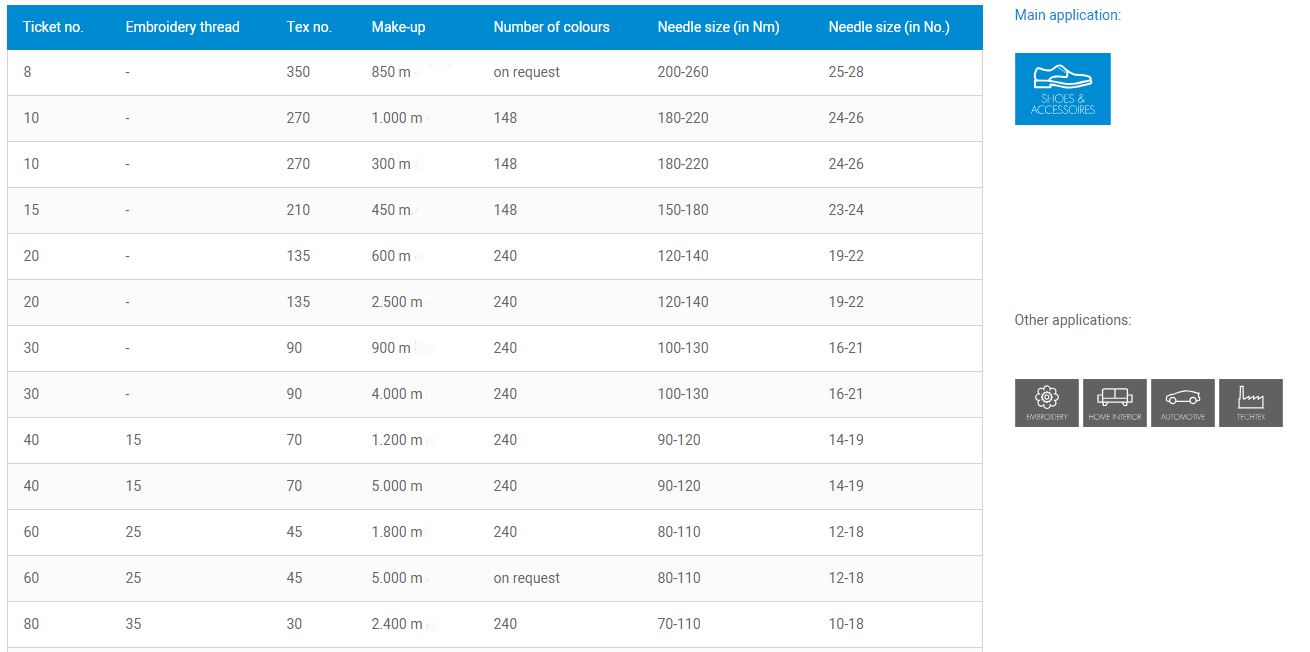The image size is (1310, 652).
Task: Click the Main application label
Action: pyautogui.click(x=1068, y=15)
